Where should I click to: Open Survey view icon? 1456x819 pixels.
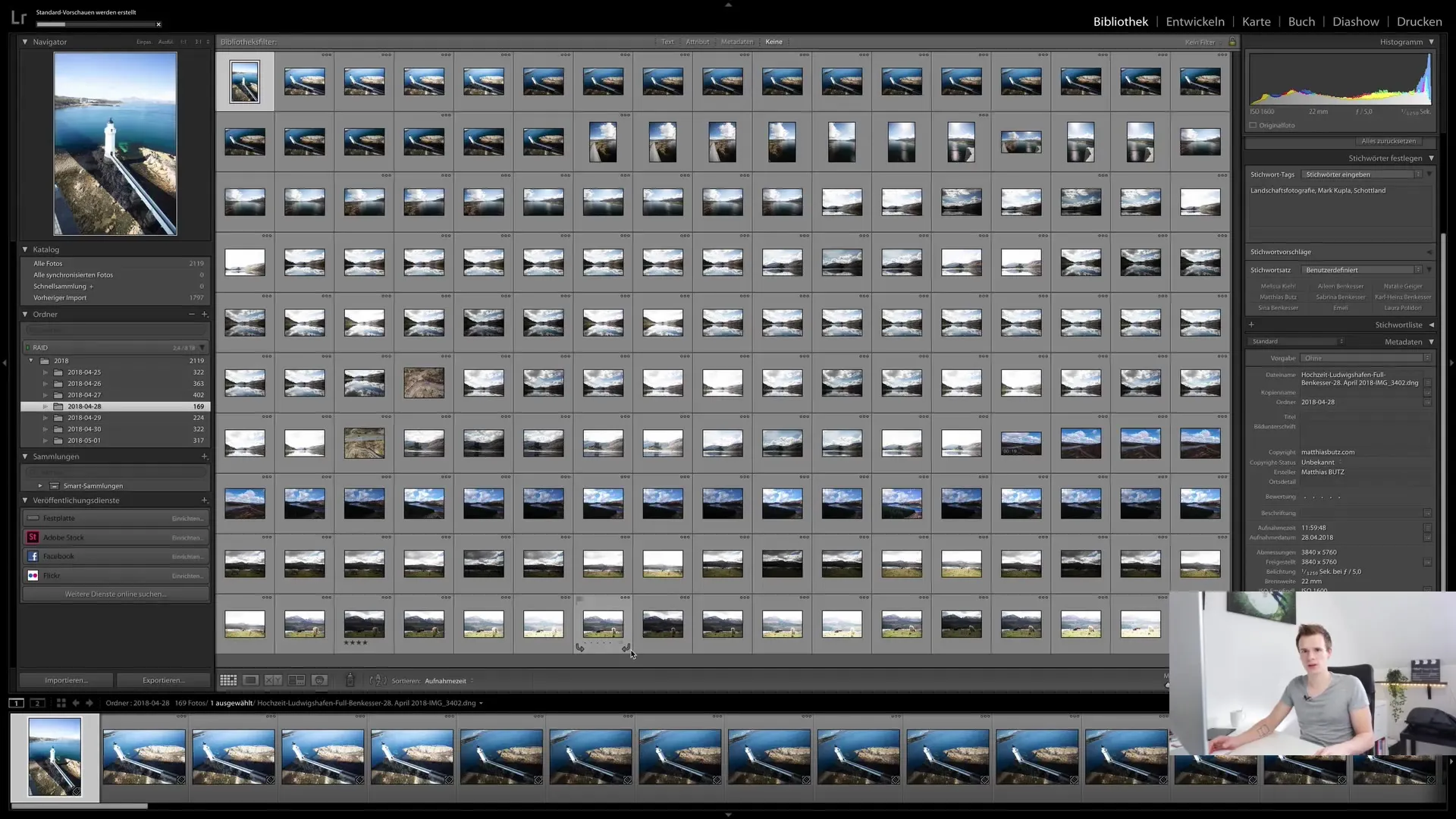(x=297, y=680)
